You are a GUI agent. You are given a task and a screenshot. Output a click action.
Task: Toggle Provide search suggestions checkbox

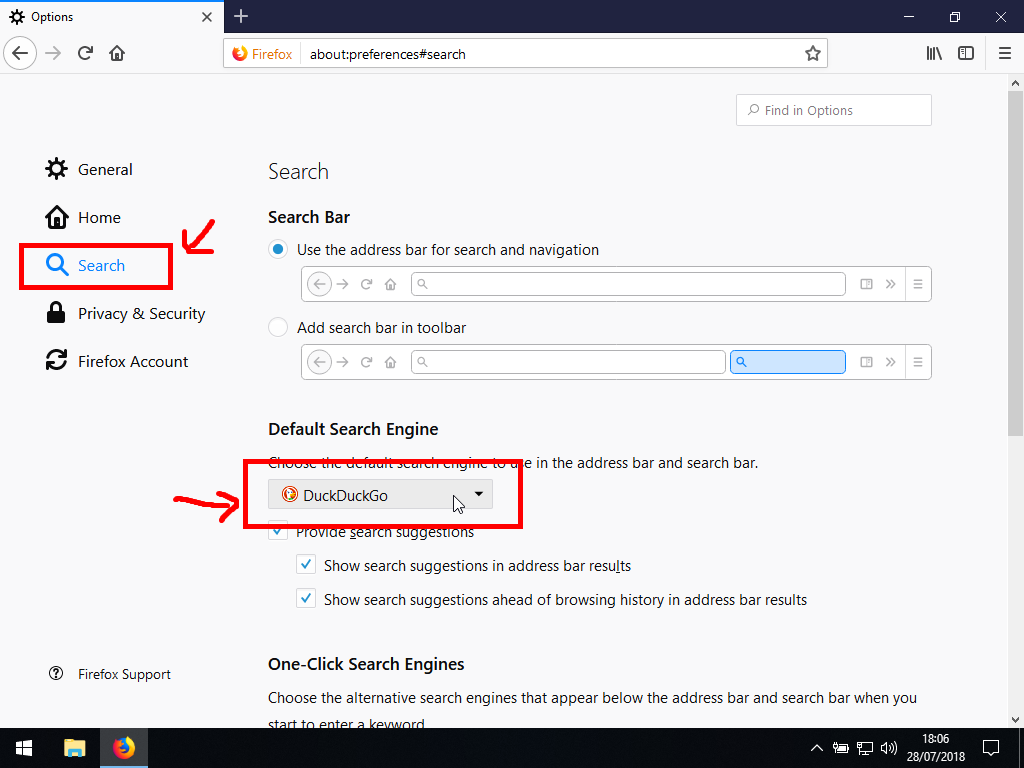click(278, 530)
